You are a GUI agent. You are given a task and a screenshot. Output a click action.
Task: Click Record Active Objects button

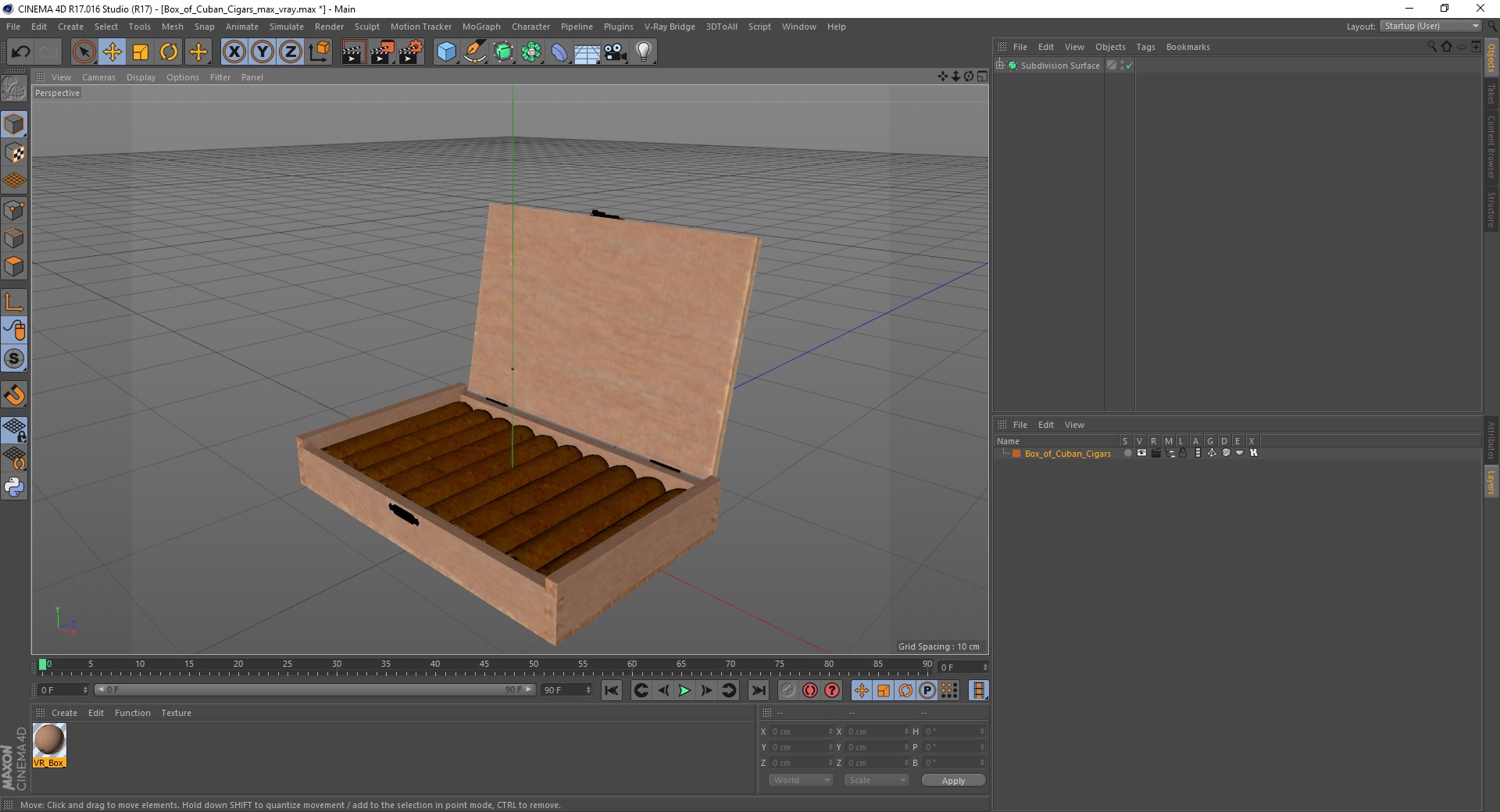pyautogui.click(x=788, y=690)
